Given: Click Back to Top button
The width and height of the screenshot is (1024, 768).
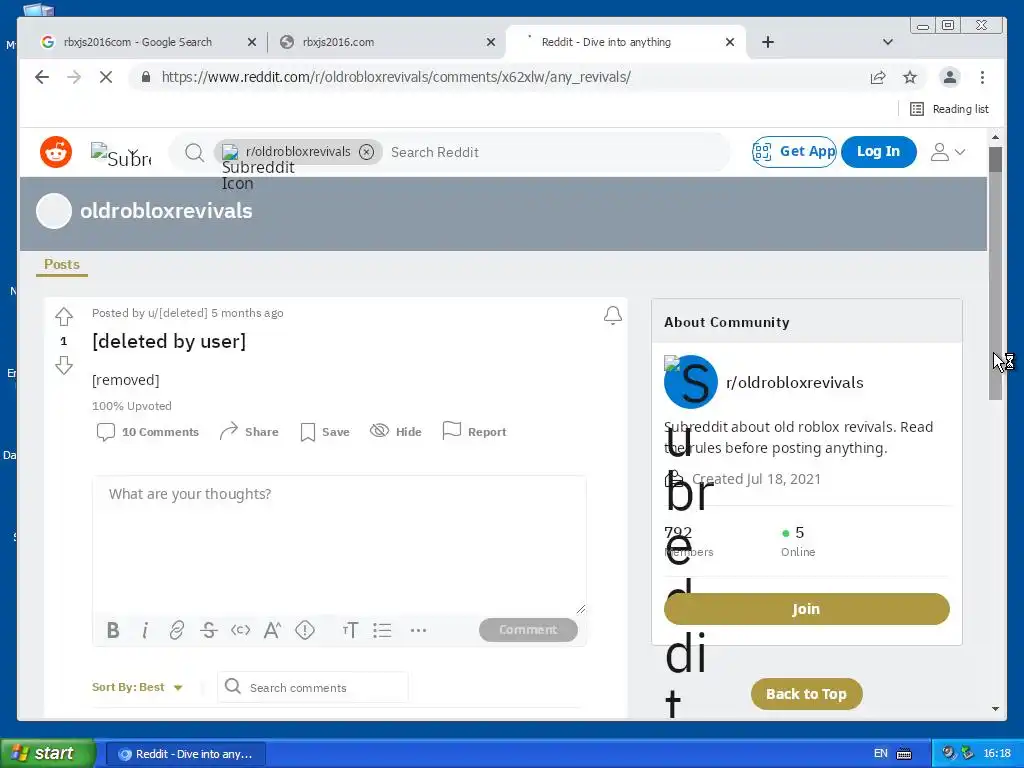Looking at the screenshot, I should (807, 694).
